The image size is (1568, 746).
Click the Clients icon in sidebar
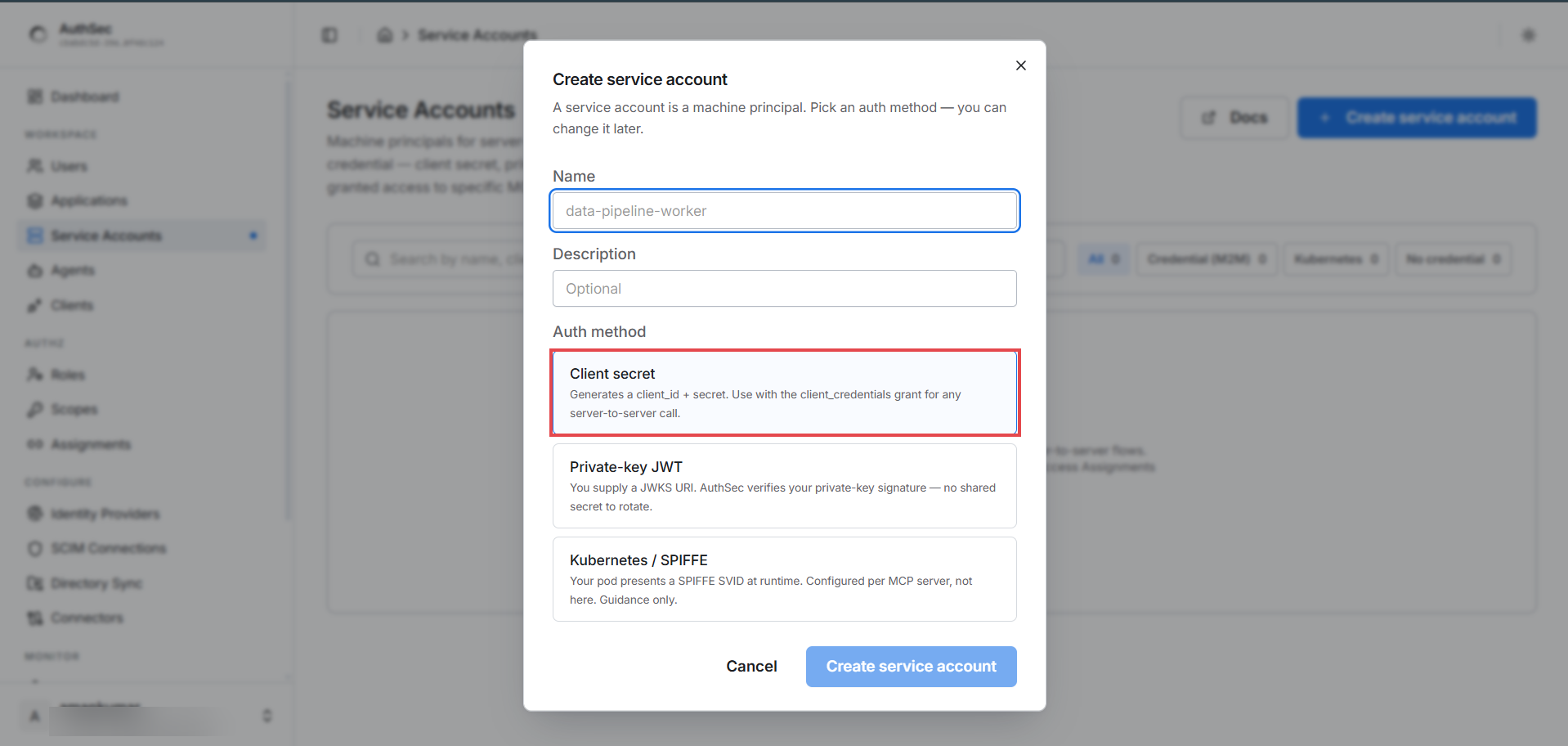point(35,305)
